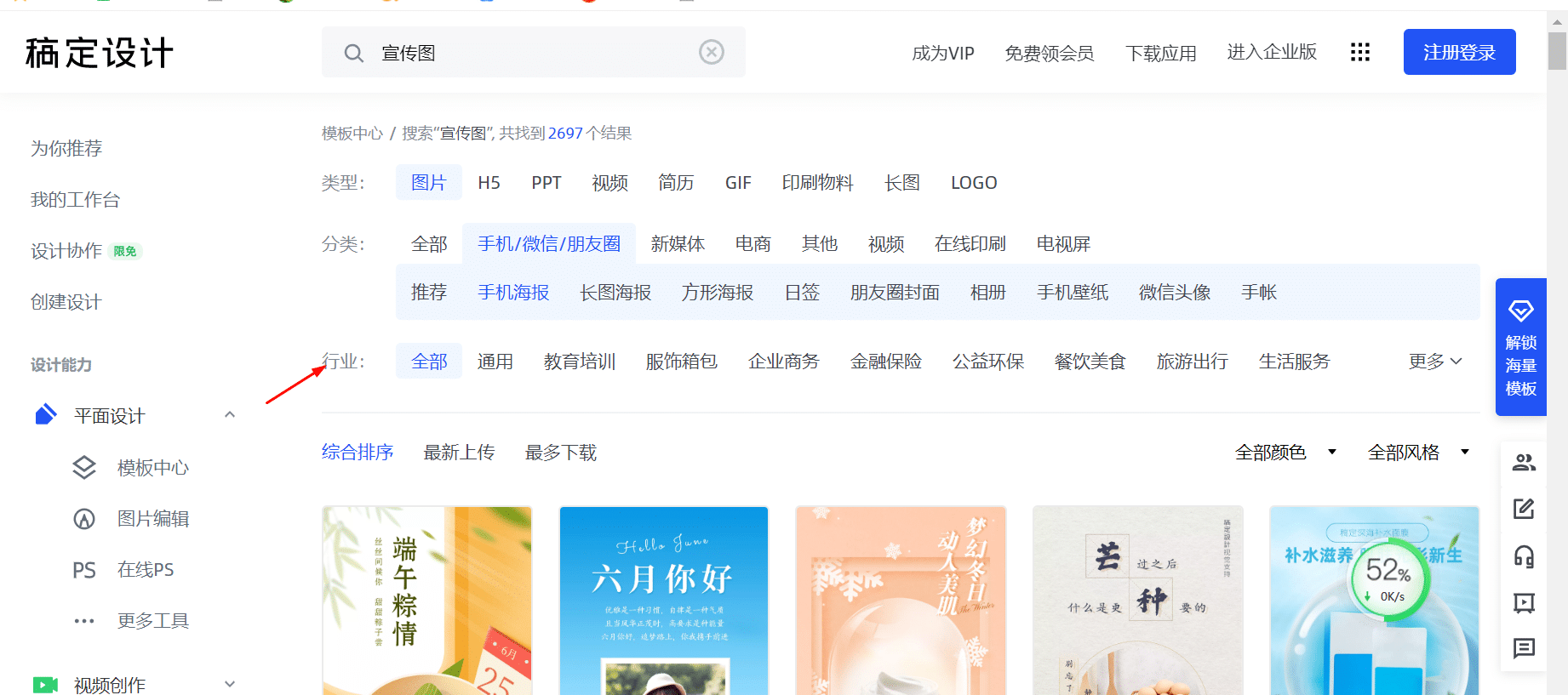
Task: Click 成为VIP link
Action: click(x=943, y=53)
